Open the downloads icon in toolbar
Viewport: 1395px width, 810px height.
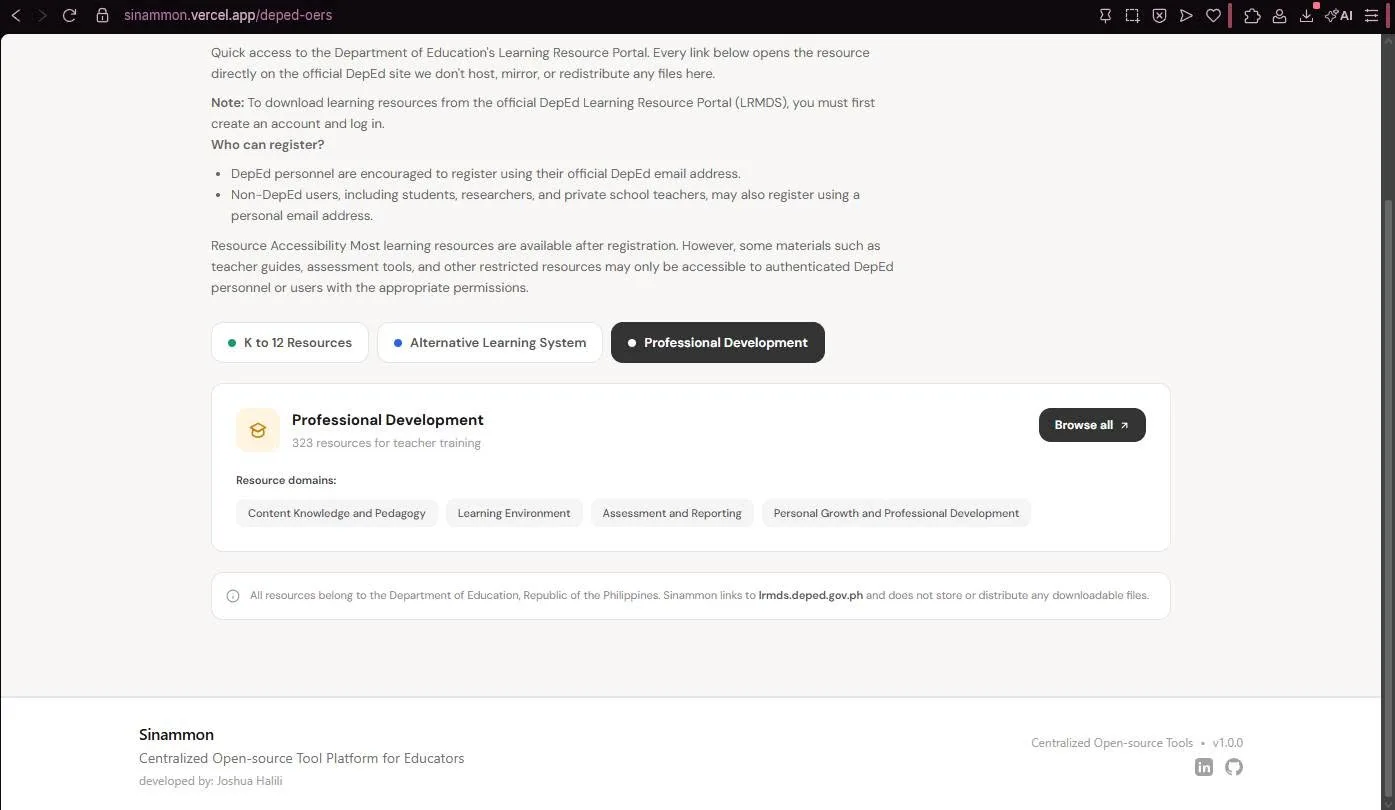(x=1306, y=15)
